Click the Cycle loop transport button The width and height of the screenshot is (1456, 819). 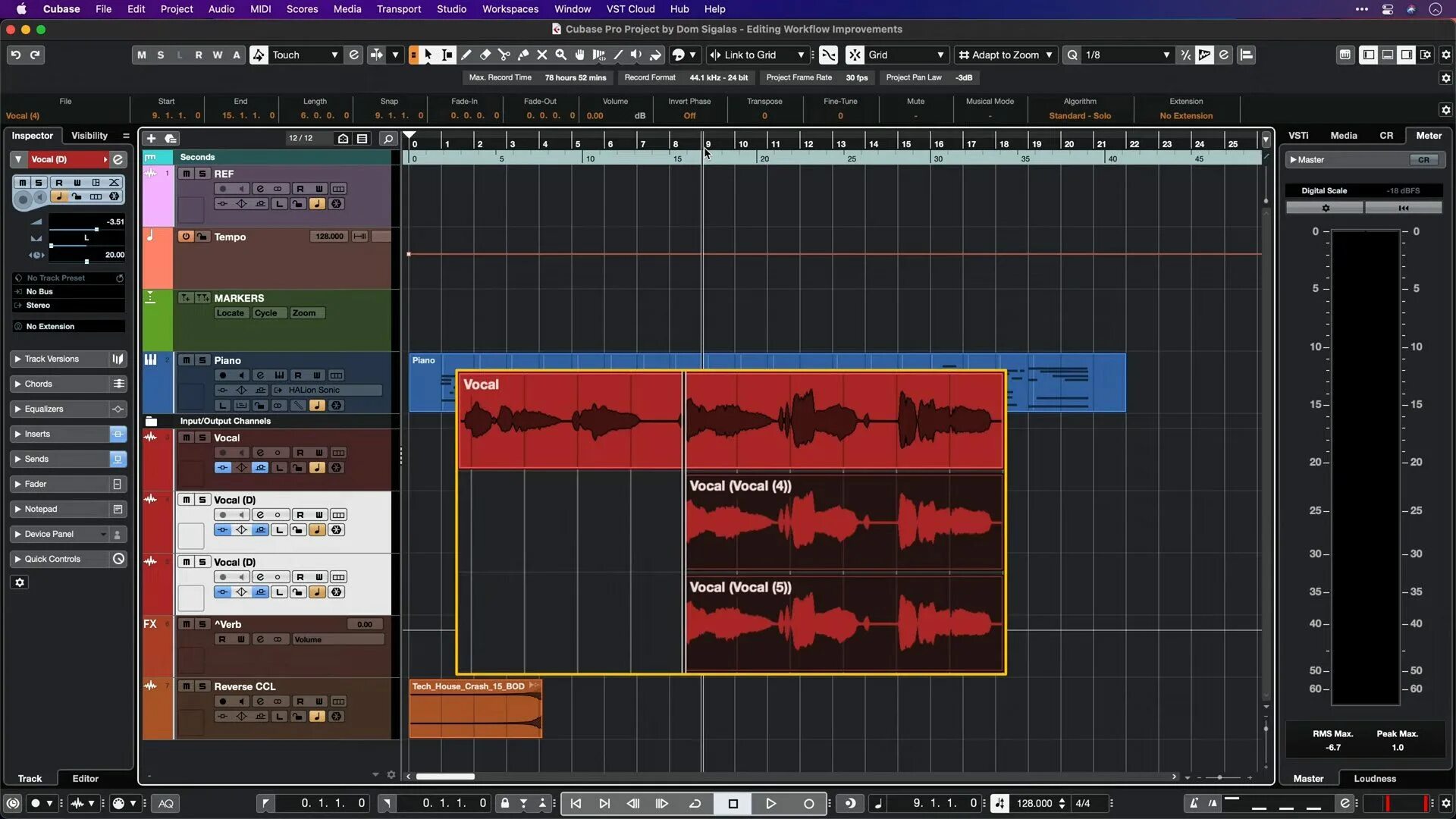(x=695, y=803)
